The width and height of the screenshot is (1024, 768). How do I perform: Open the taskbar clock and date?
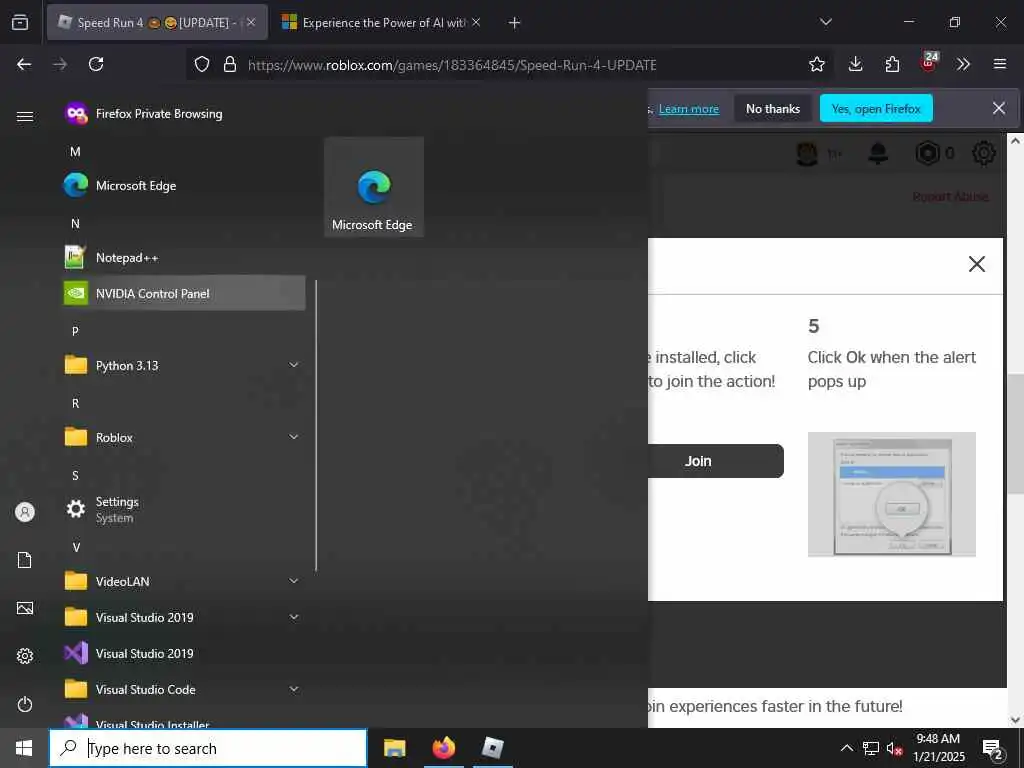pos(938,748)
